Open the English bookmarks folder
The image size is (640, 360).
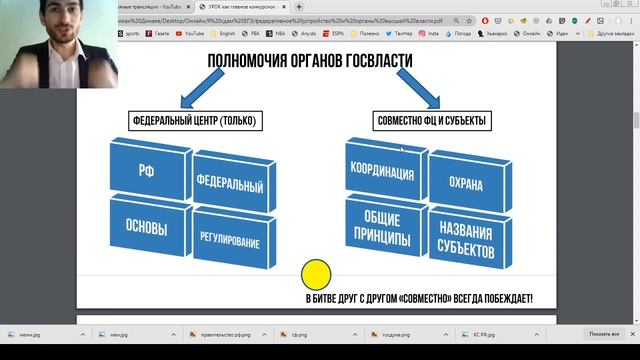click(223, 33)
